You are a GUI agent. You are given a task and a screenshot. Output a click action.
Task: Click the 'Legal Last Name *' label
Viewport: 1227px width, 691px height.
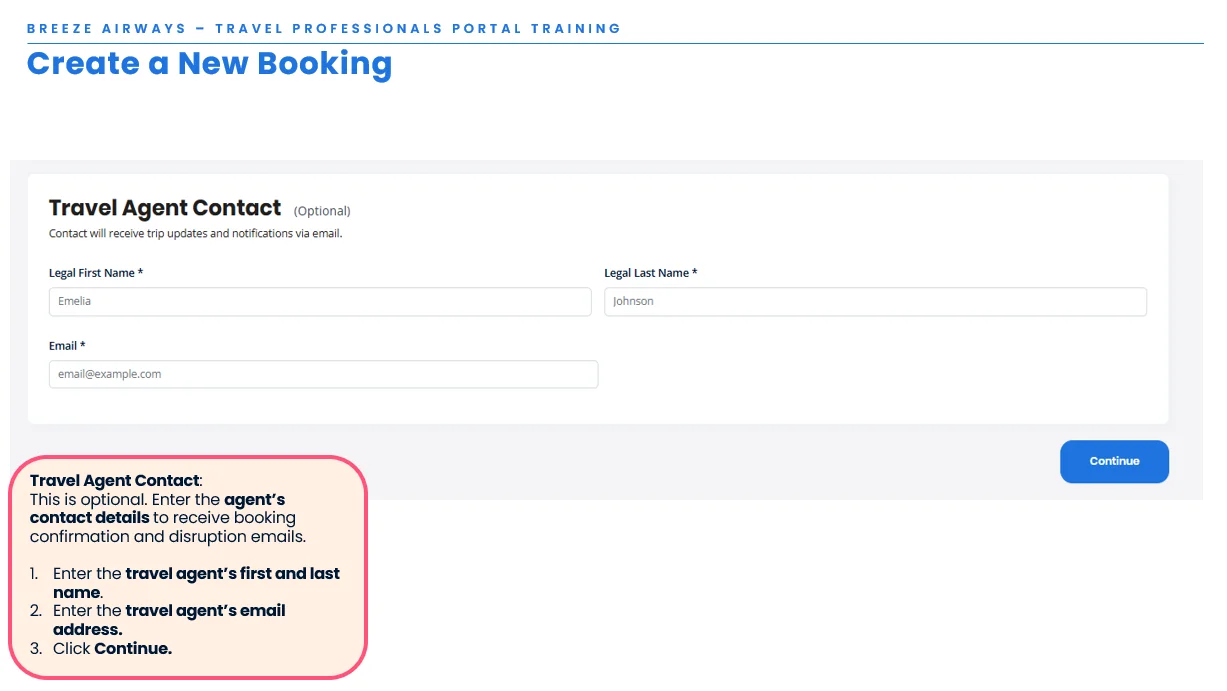point(651,273)
